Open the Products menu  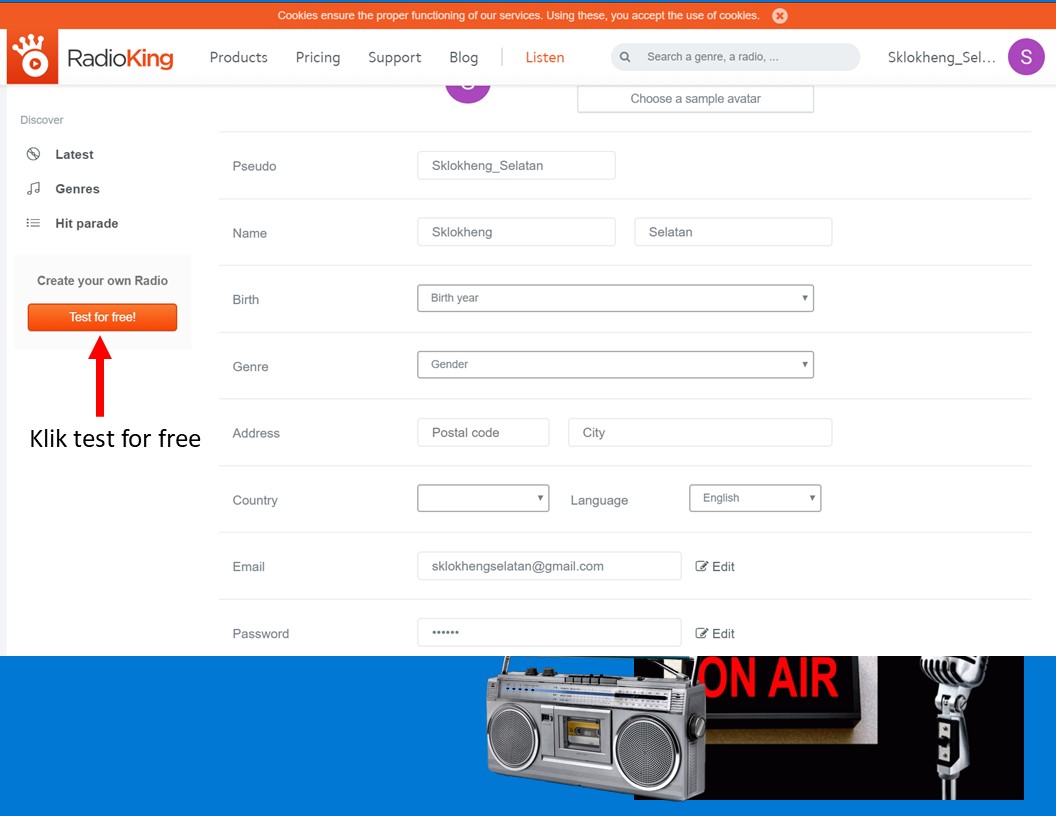click(x=238, y=57)
